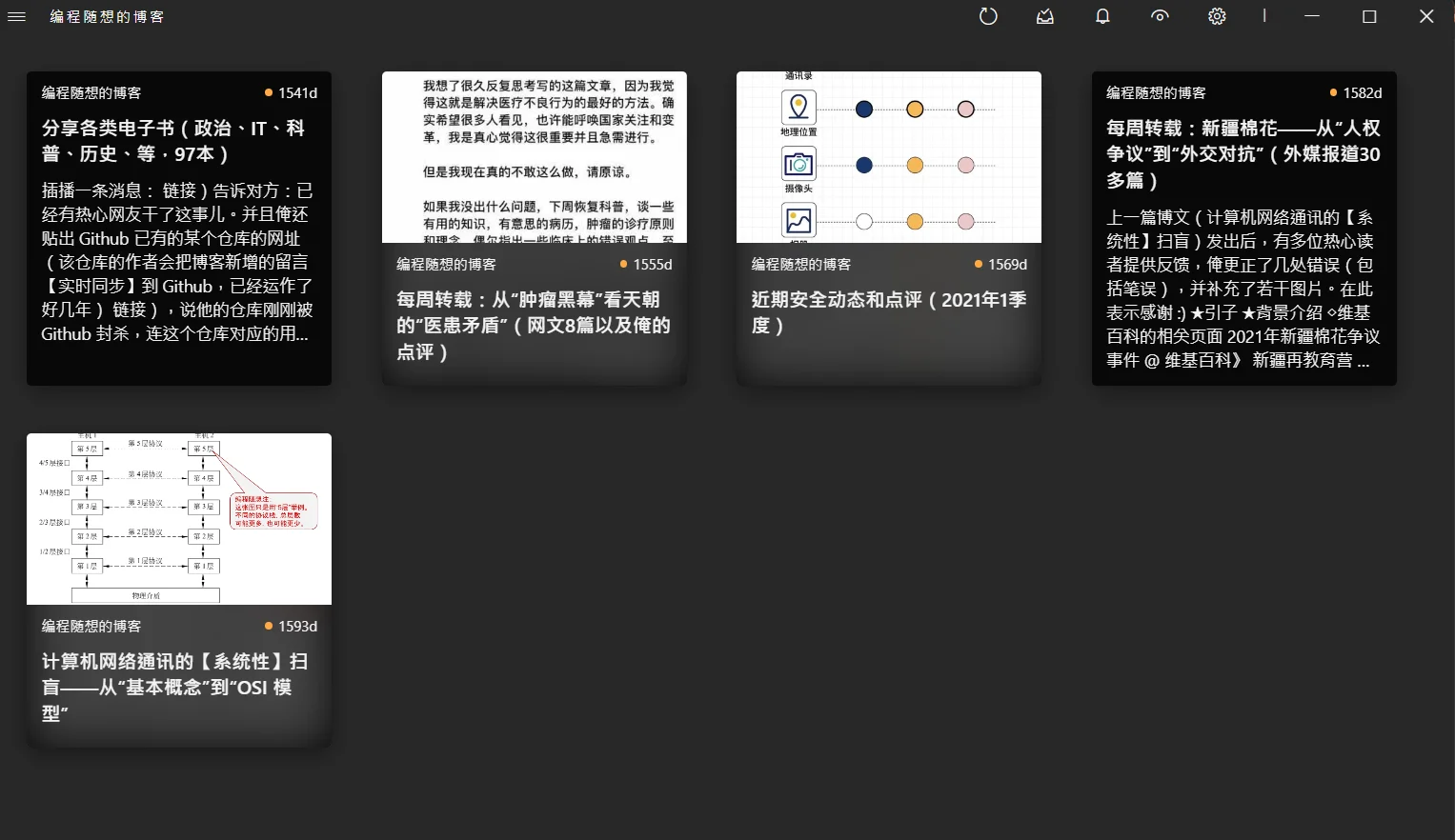Viewport: 1455px width, 840px height.
Task: Open the 每周转载：从肿瘤黑幕看天朝 card
Action: [534, 324]
